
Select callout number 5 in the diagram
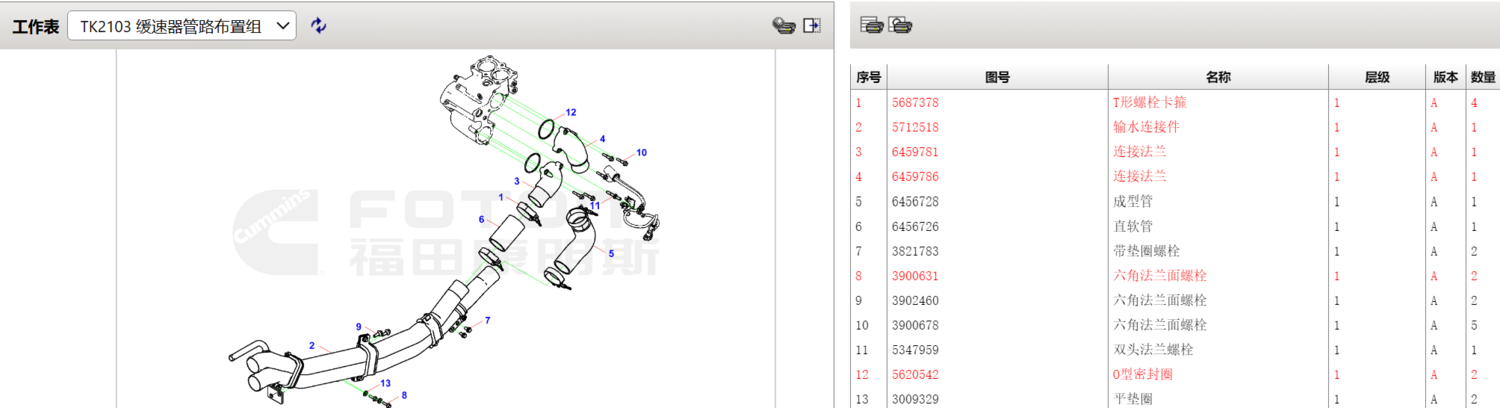[x=611, y=254]
